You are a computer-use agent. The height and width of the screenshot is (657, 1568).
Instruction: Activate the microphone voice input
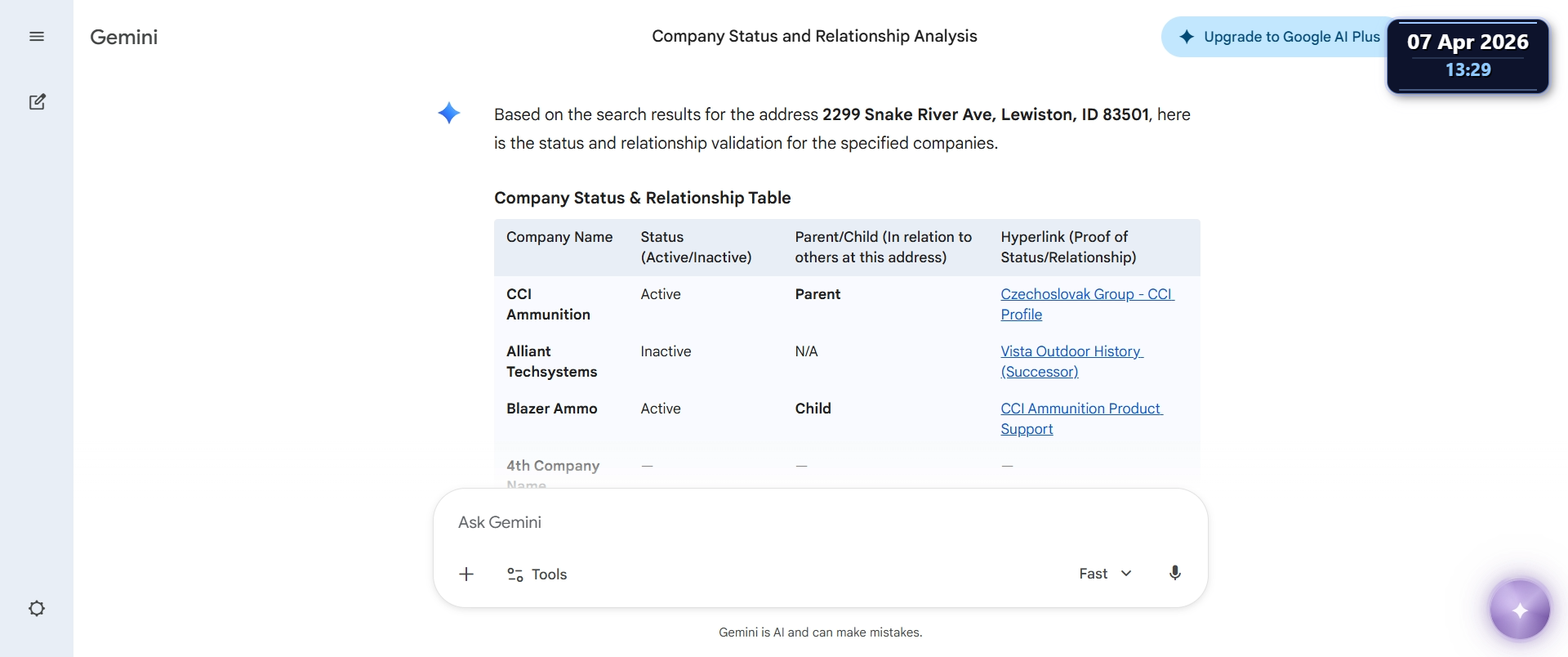(1174, 574)
